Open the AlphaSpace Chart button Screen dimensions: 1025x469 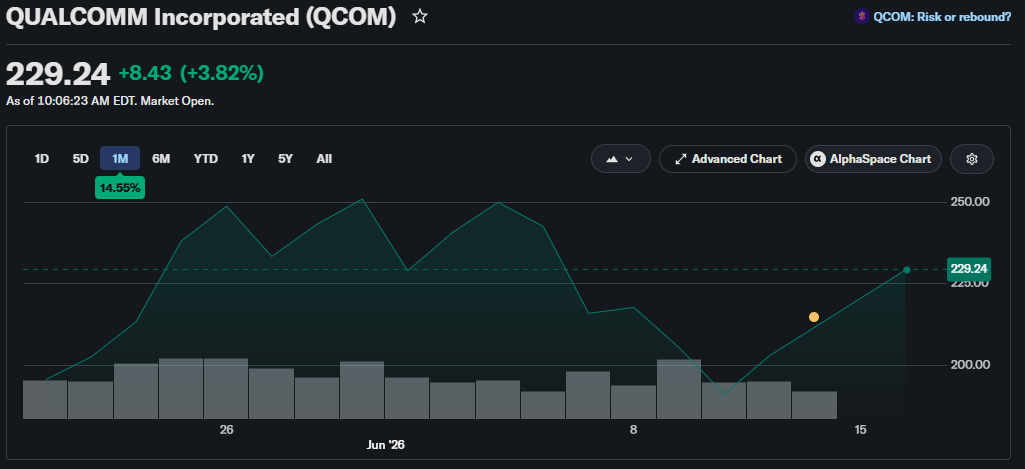(873, 159)
